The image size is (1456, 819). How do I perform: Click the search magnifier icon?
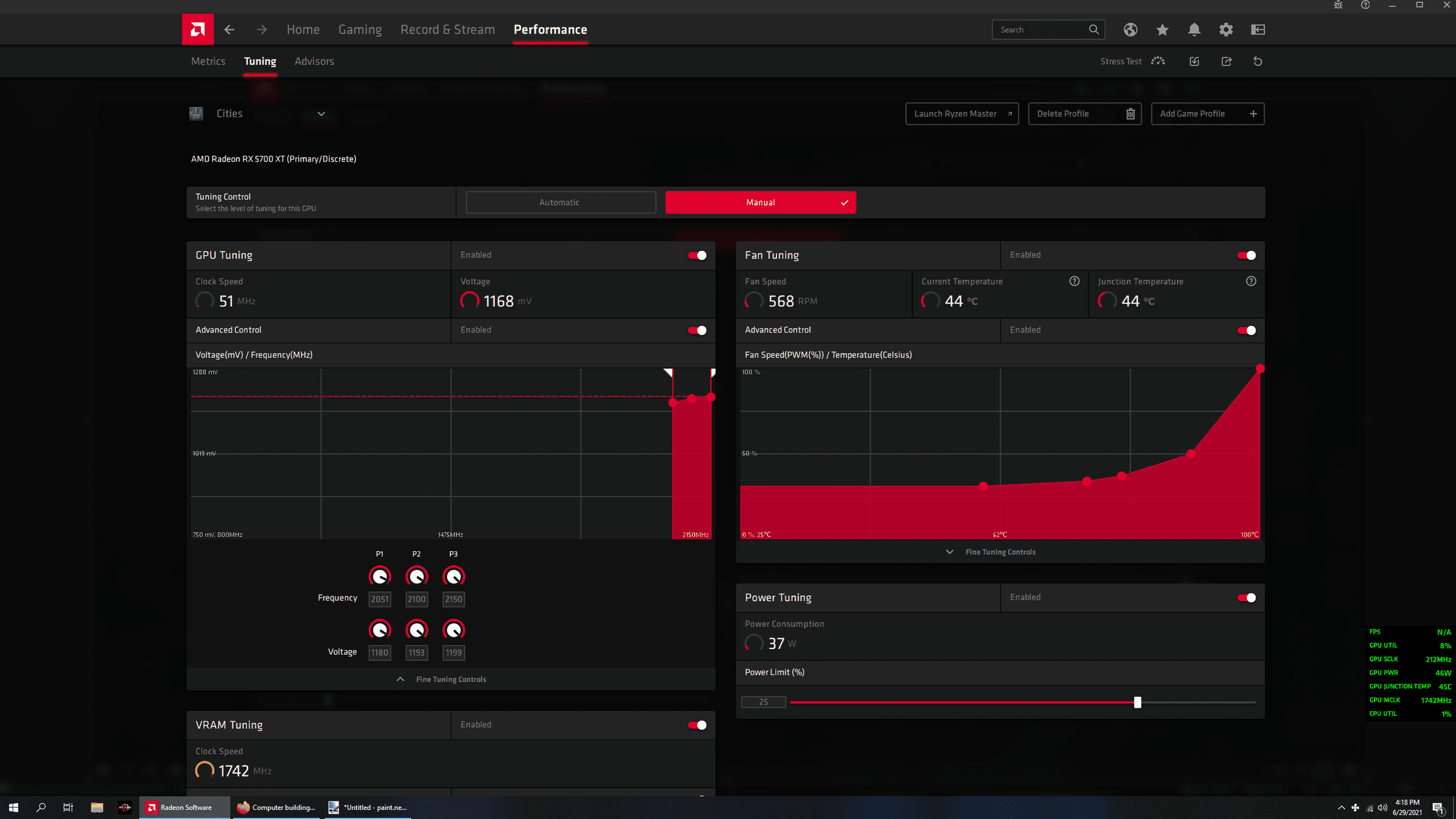click(1094, 30)
